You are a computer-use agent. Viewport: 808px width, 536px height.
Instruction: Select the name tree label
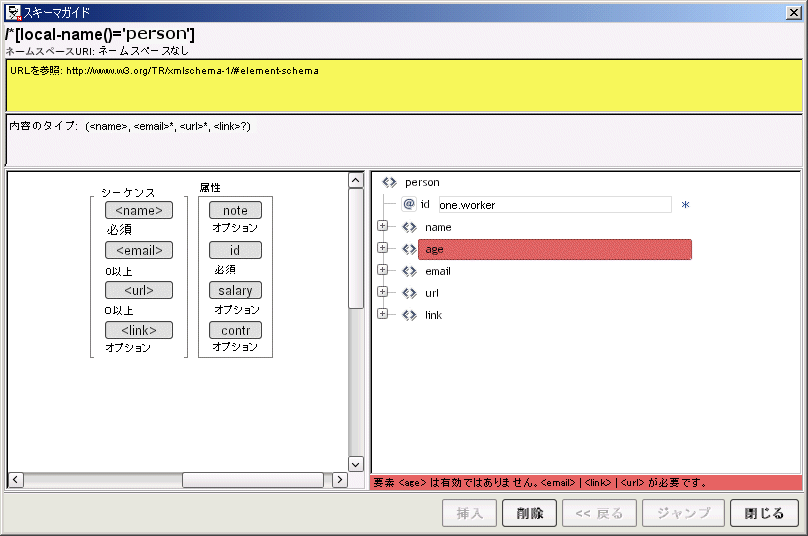[438, 227]
